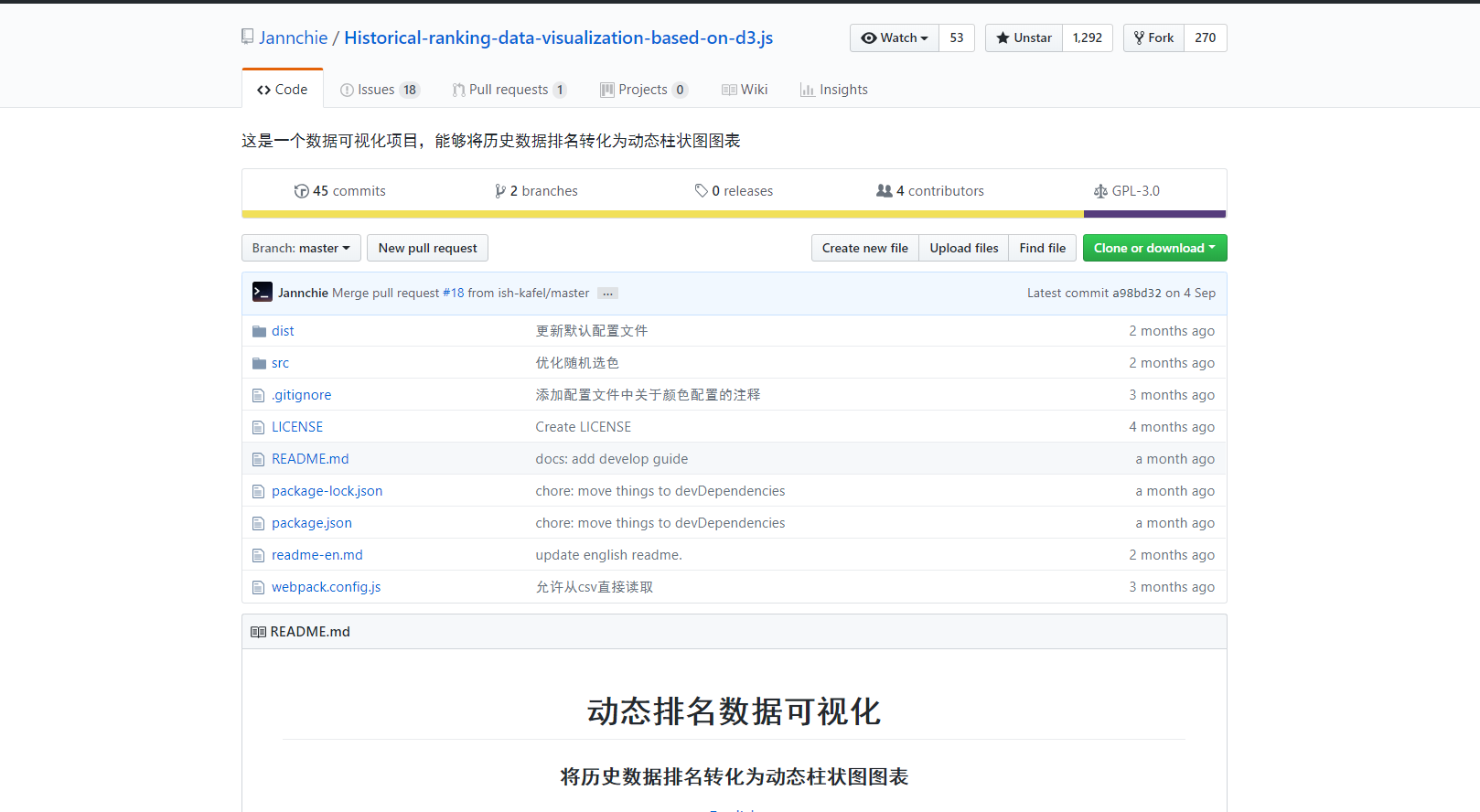
Task: Open the Branch: master selector
Action: 301,248
